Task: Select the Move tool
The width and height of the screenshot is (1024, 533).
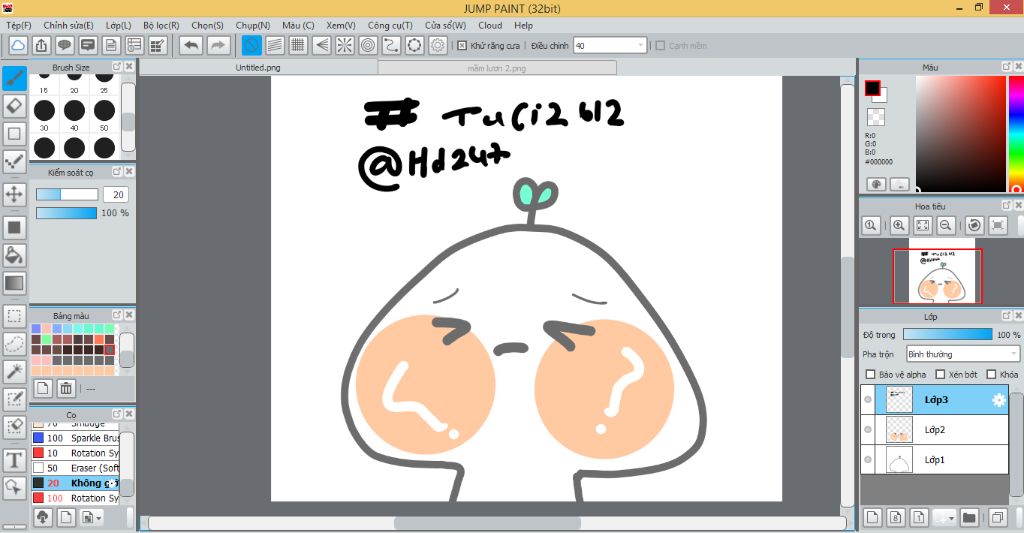Action: click(x=14, y=194)
